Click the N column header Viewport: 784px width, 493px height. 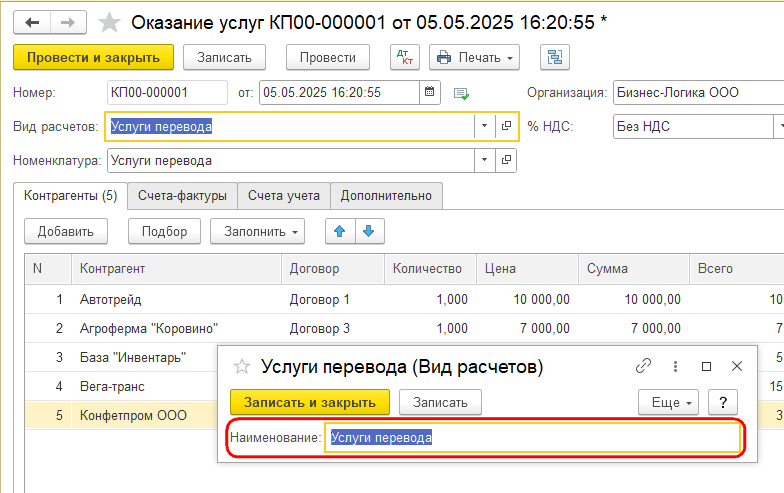(x=48, y=268)
